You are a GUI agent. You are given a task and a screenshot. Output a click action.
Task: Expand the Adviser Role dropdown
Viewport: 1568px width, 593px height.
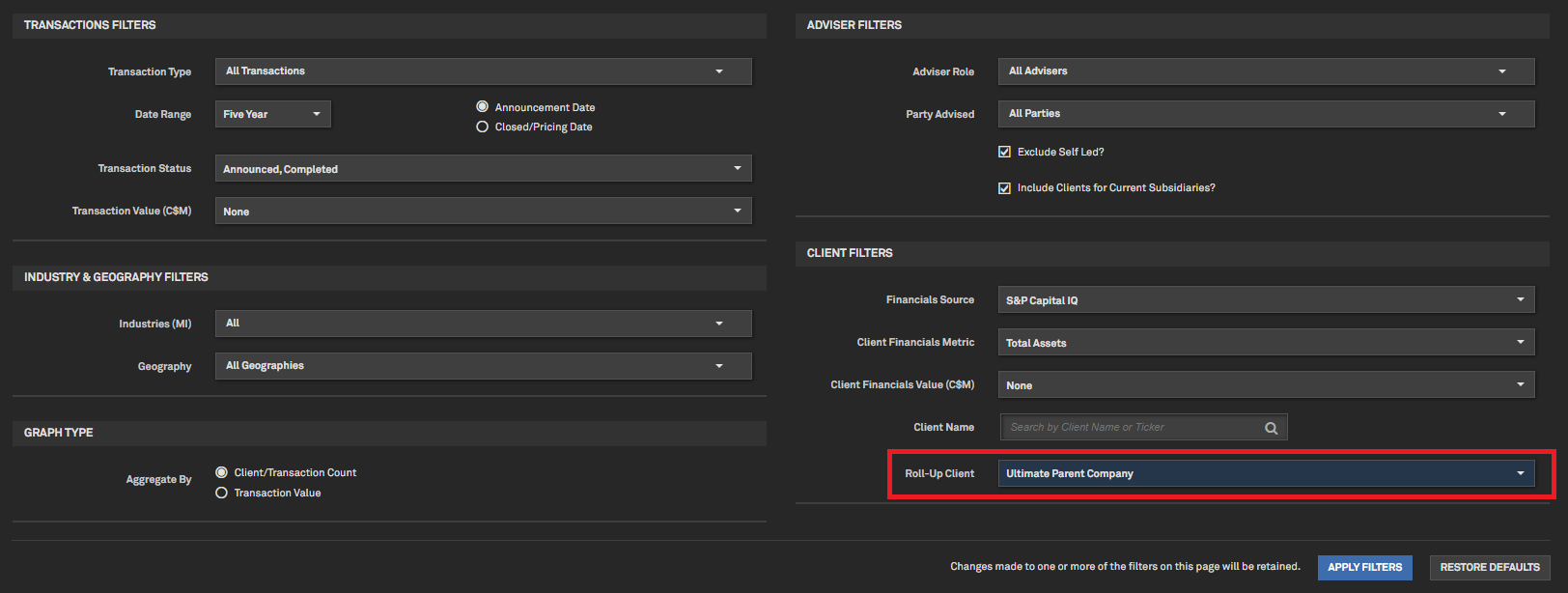point(1265,71)
